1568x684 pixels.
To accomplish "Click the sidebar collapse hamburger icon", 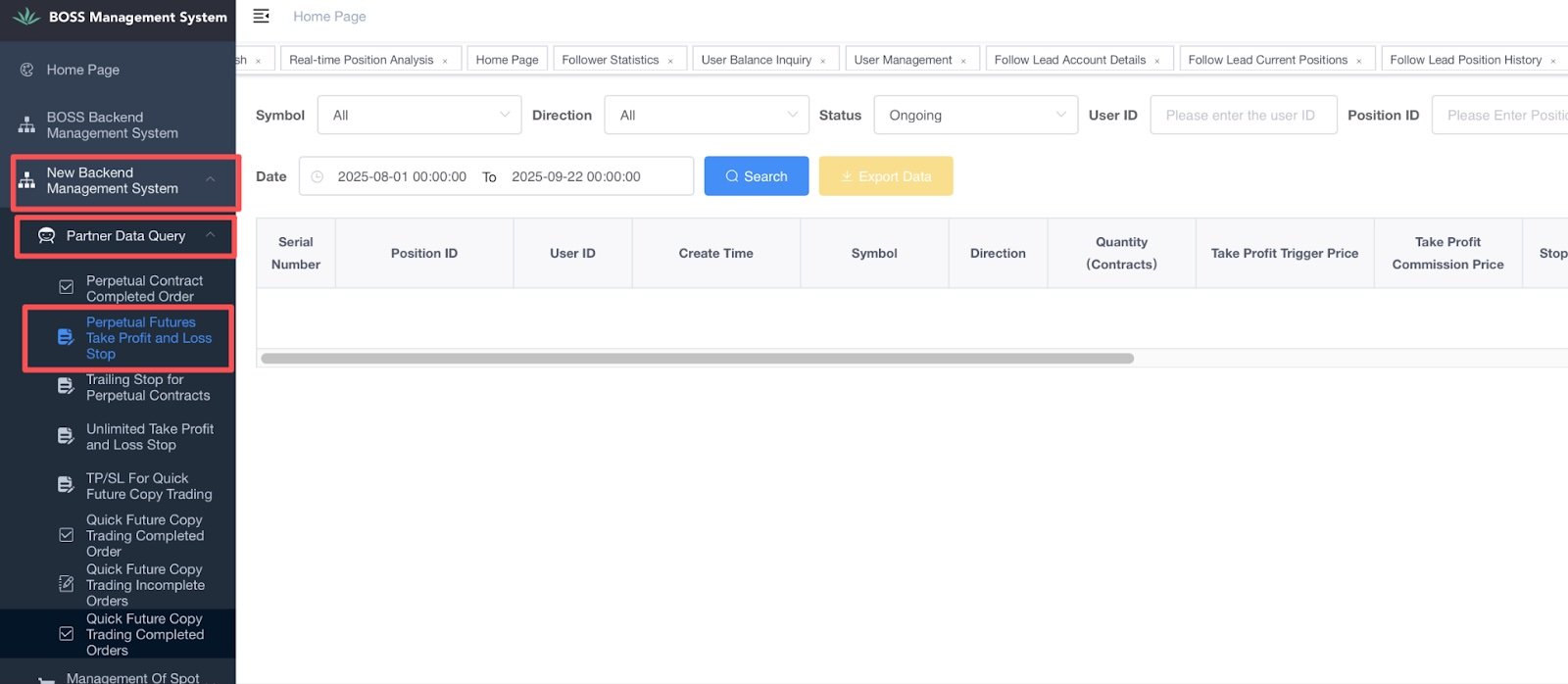I will coord(261,16).
